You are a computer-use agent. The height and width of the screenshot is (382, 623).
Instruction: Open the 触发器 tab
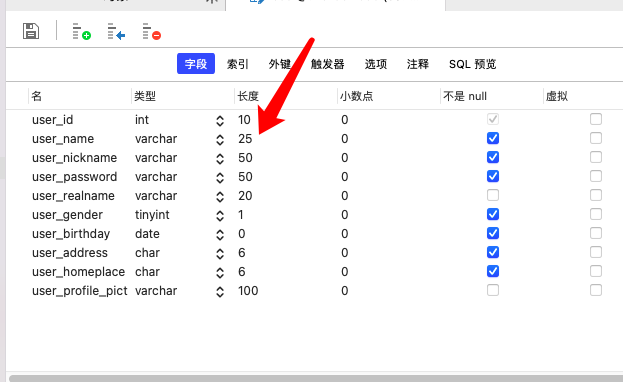tap(327, 64)
